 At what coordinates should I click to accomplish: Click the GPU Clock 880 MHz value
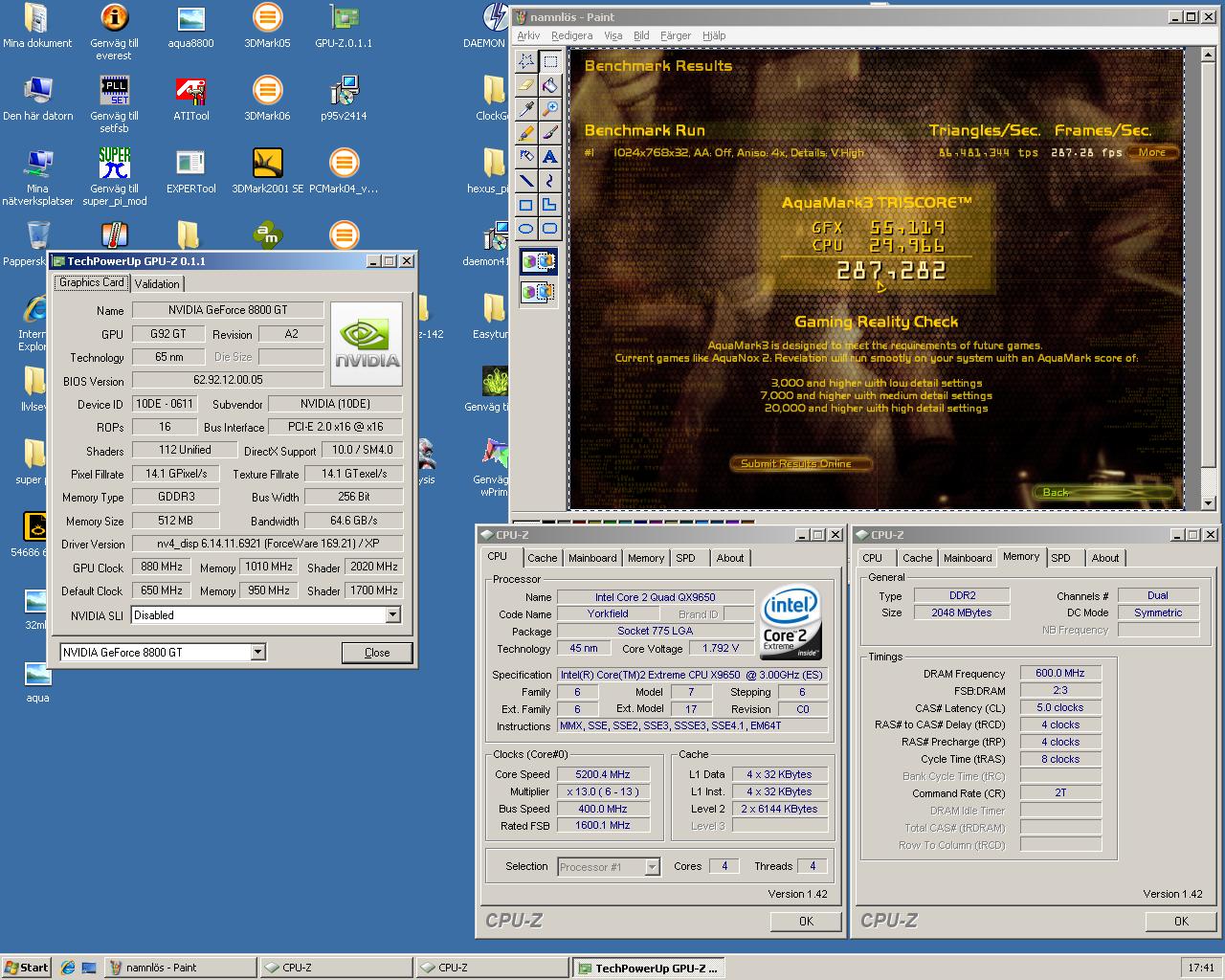click(x=162, y=567)
